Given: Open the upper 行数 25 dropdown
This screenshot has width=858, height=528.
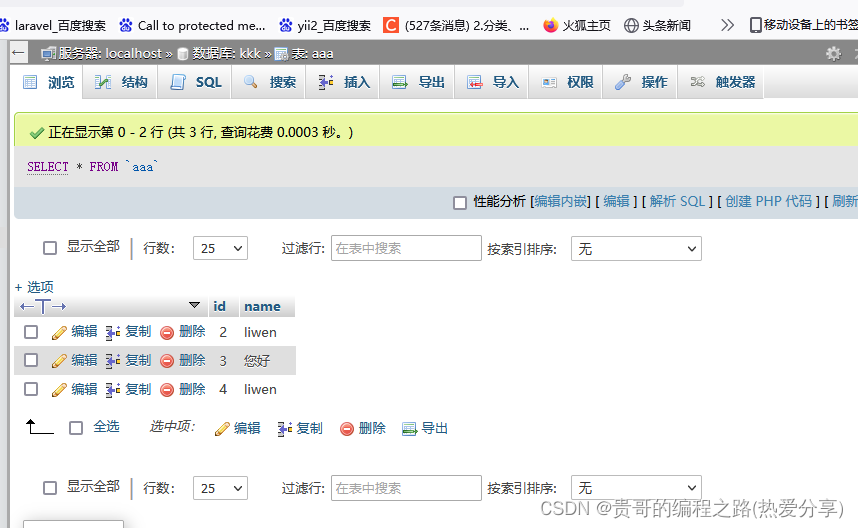Looking at the screenshot, I should coord(220,248).
